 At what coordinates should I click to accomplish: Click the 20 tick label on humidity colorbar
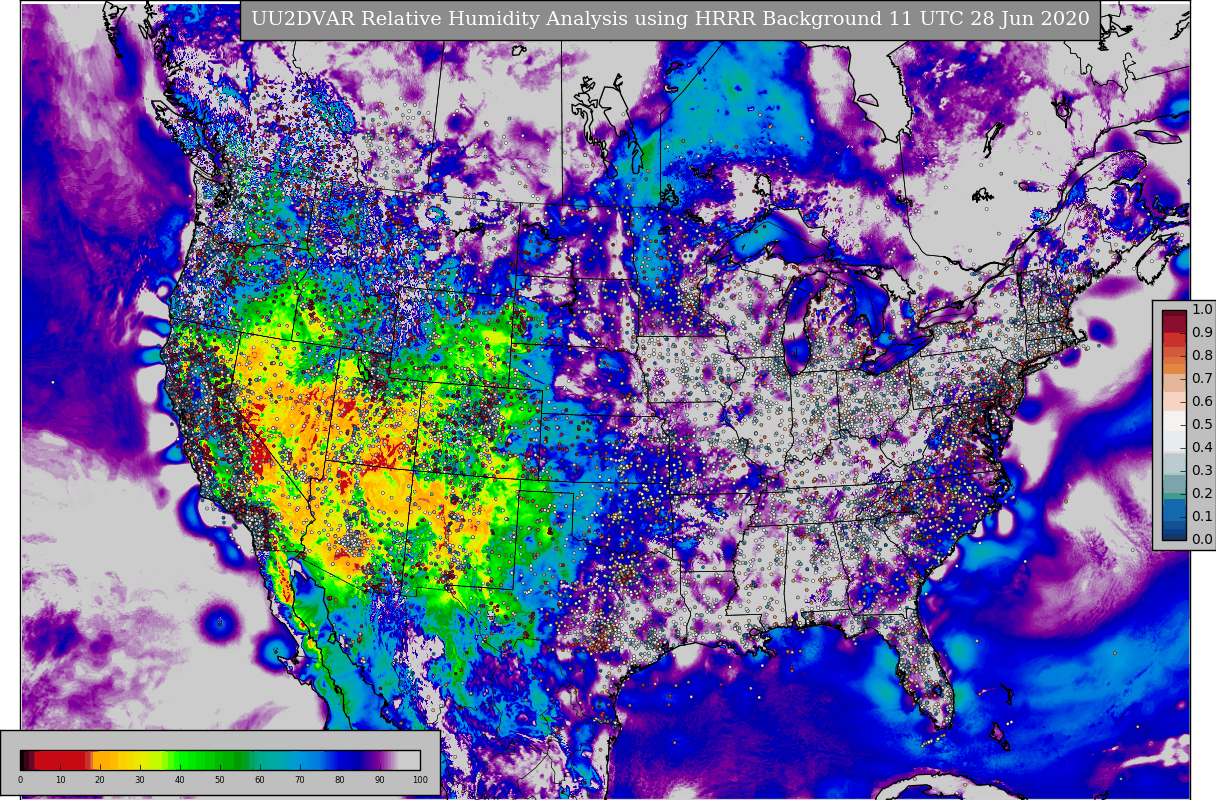[x=100, y=780]
